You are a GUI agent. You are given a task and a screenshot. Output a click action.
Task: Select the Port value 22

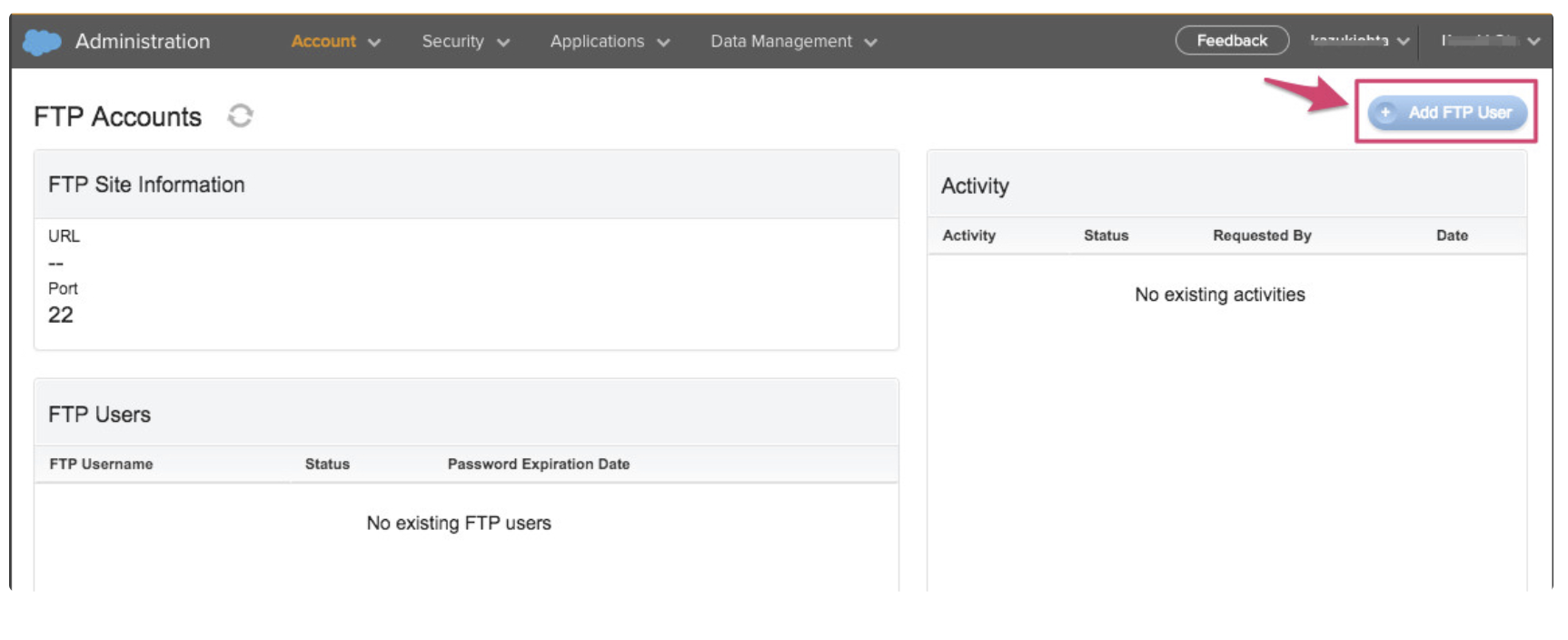pyautogui.click(x=61, y=315)
